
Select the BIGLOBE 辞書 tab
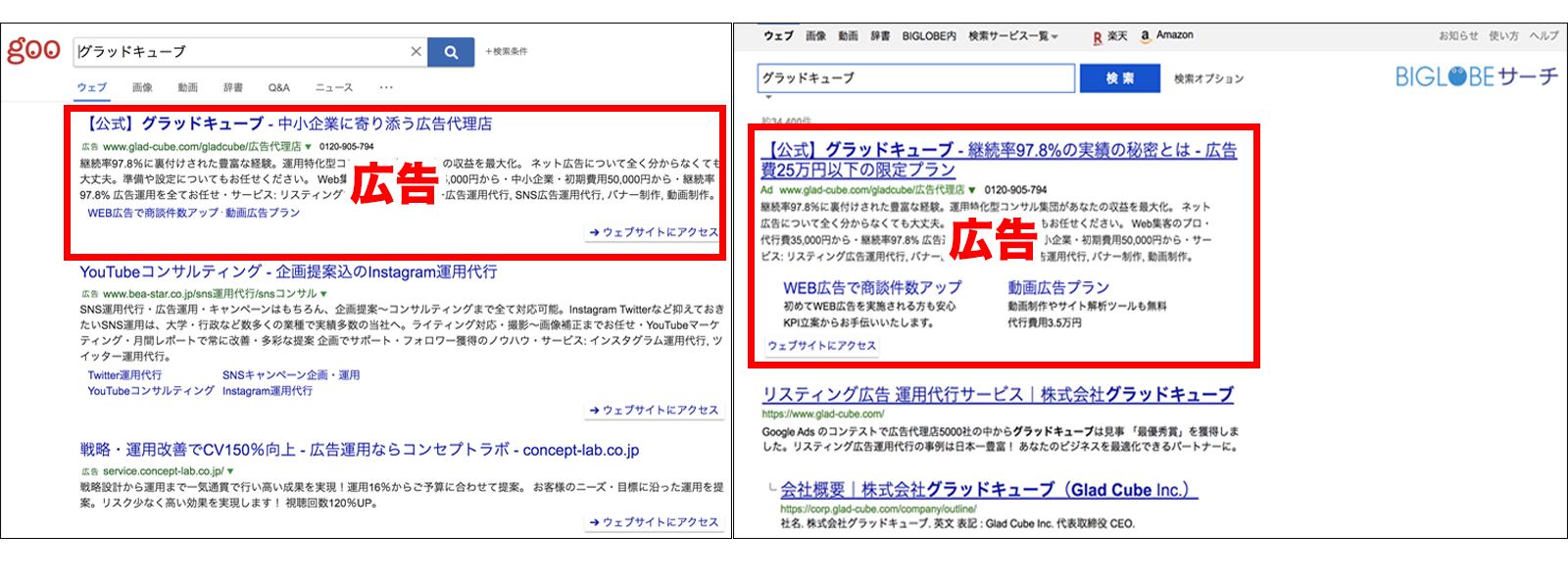click(x=880, y=36)
